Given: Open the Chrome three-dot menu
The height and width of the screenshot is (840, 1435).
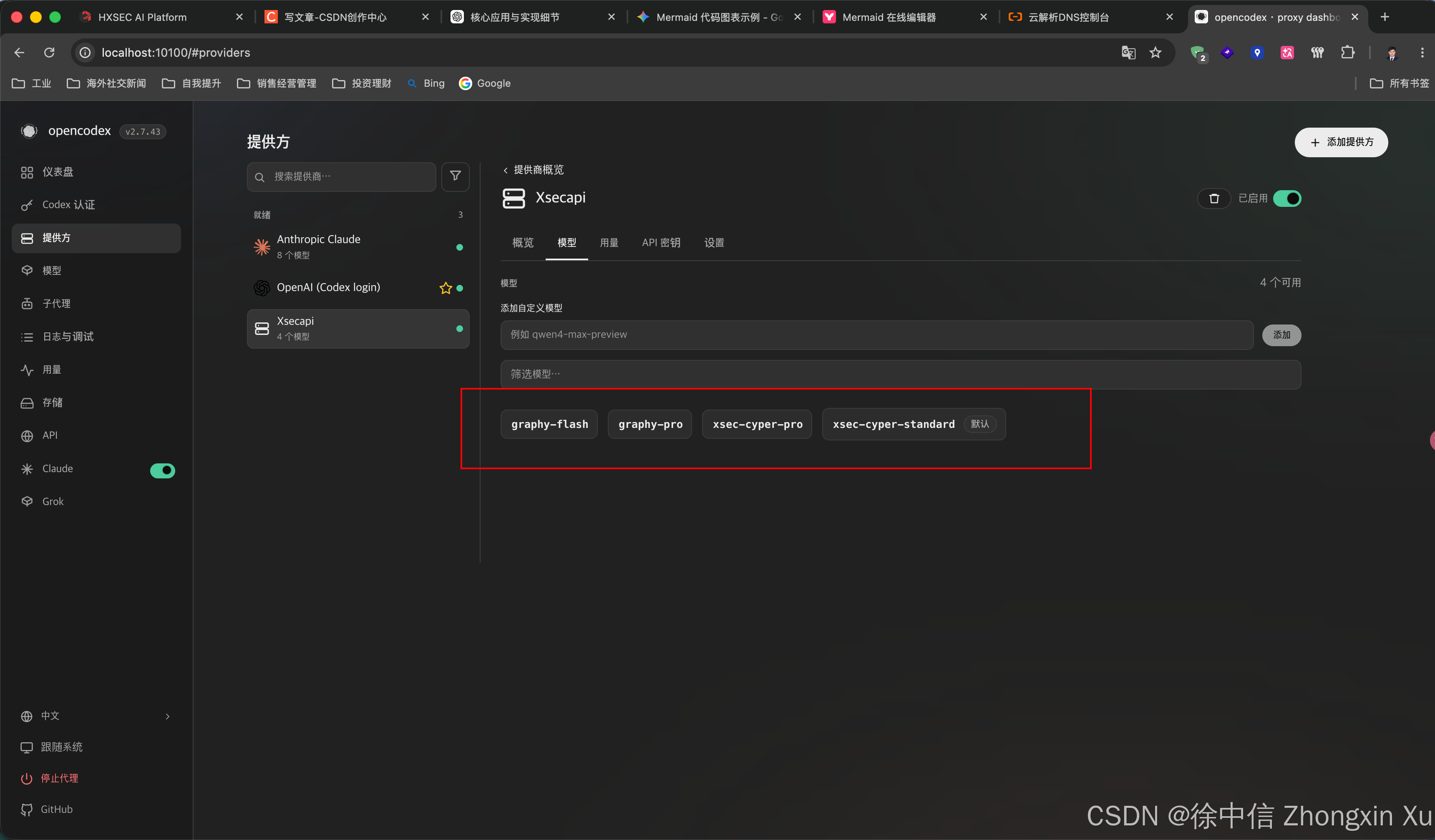Looking at the screenshot, I should (1422, 53).
